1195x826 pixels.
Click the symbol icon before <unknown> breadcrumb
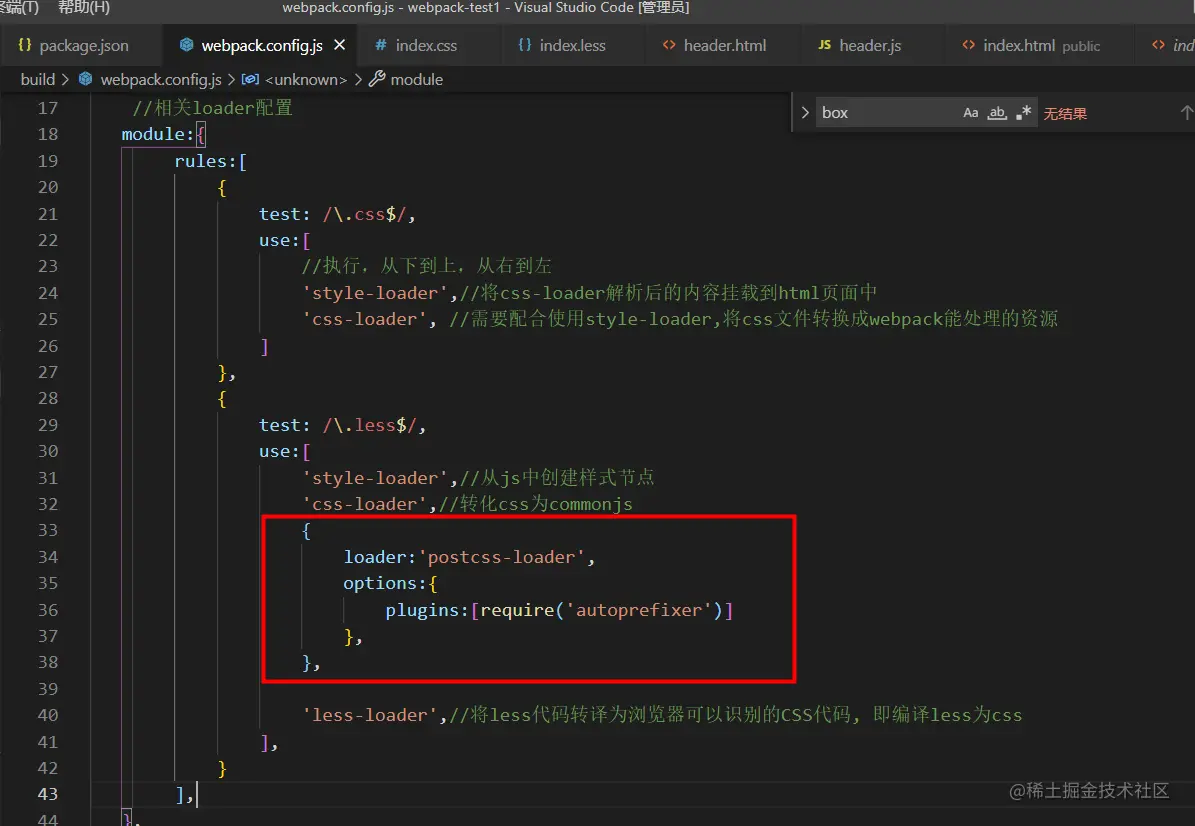[x=250, y=78]
